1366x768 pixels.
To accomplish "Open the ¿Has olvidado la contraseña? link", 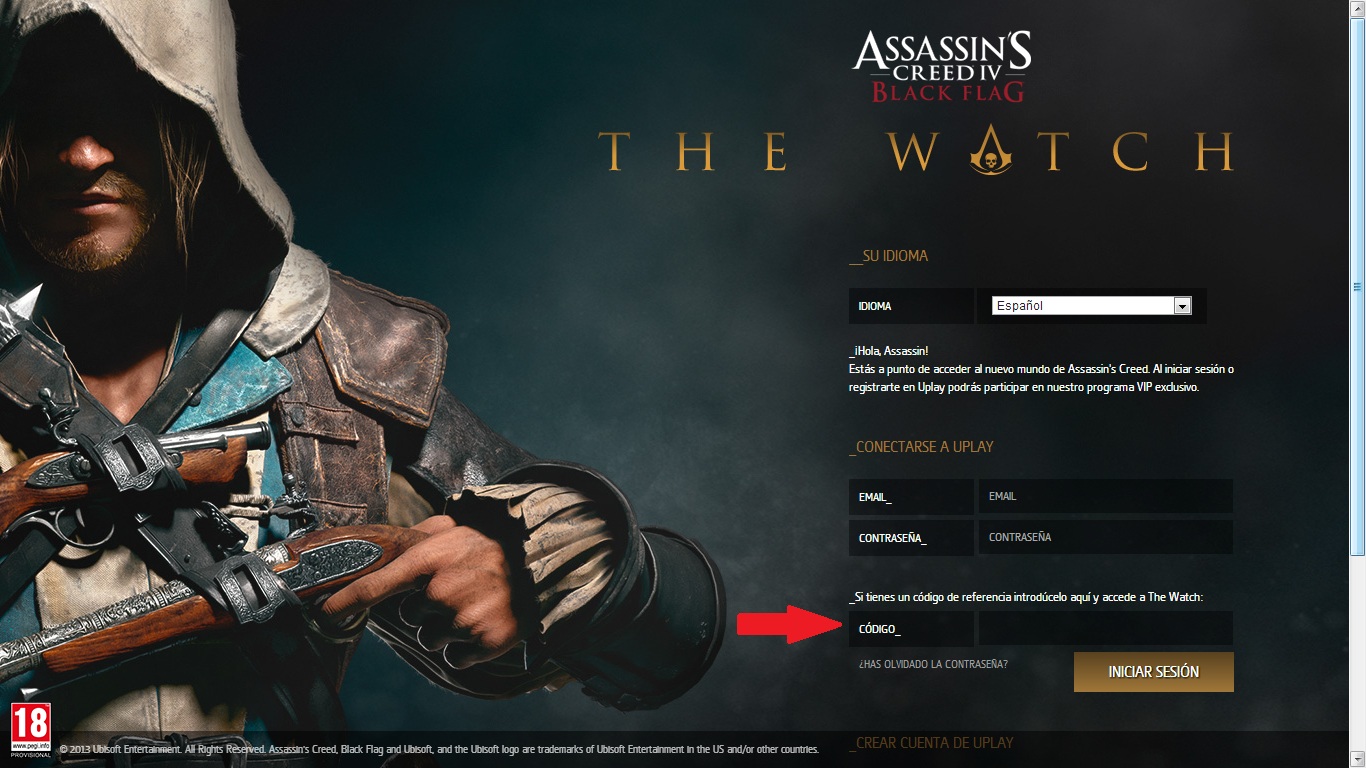I will (933, 664).
